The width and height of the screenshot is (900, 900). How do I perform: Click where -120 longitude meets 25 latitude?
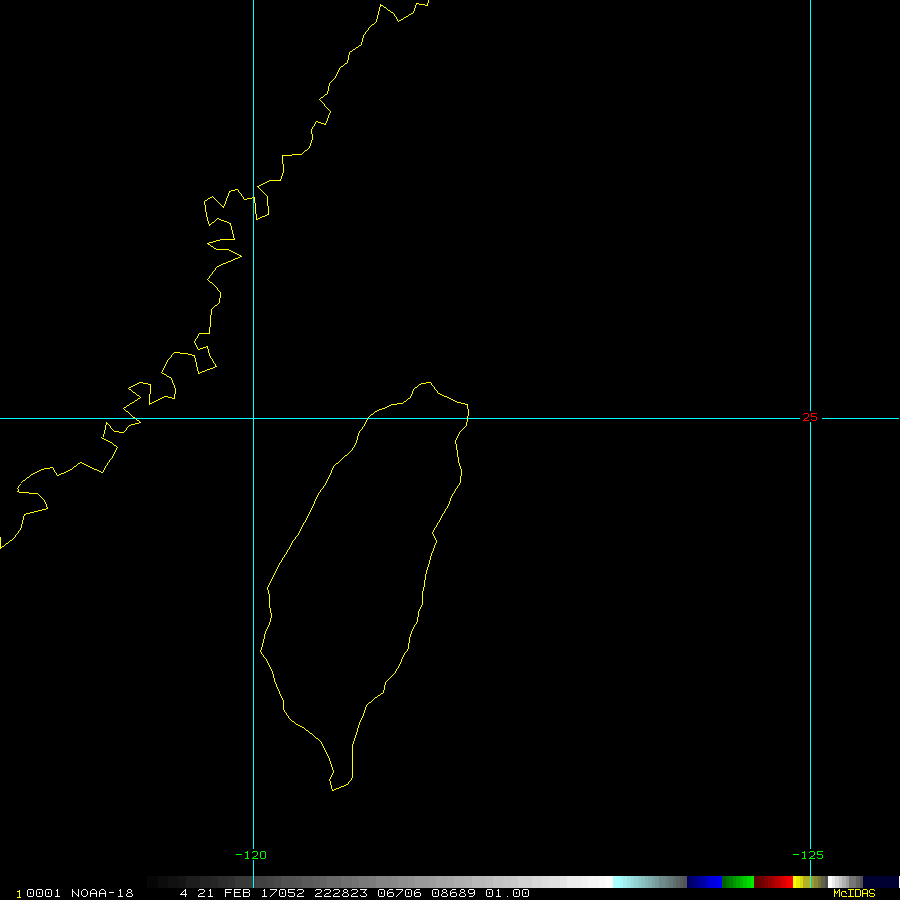point(253,418)
